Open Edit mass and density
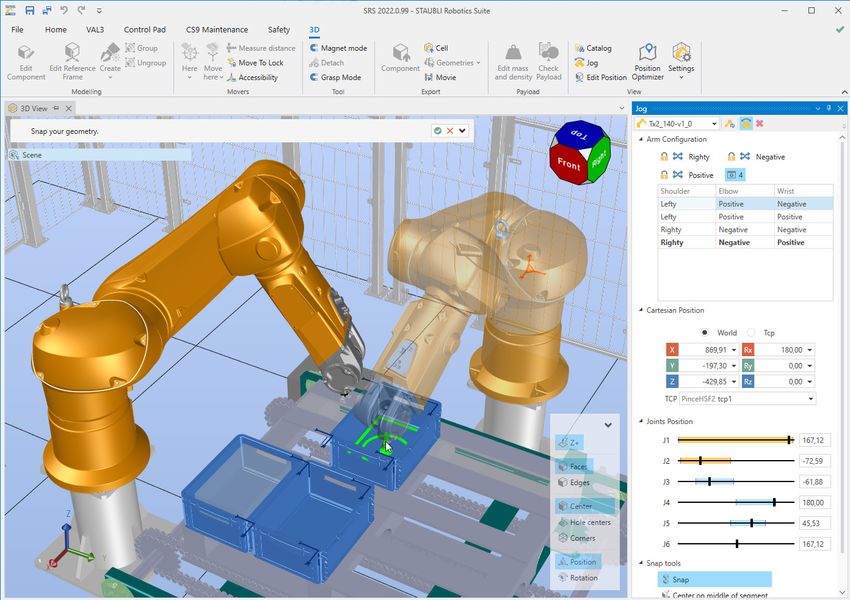The width and height of the screenshot is (850, 600). [x=513, y=62]
